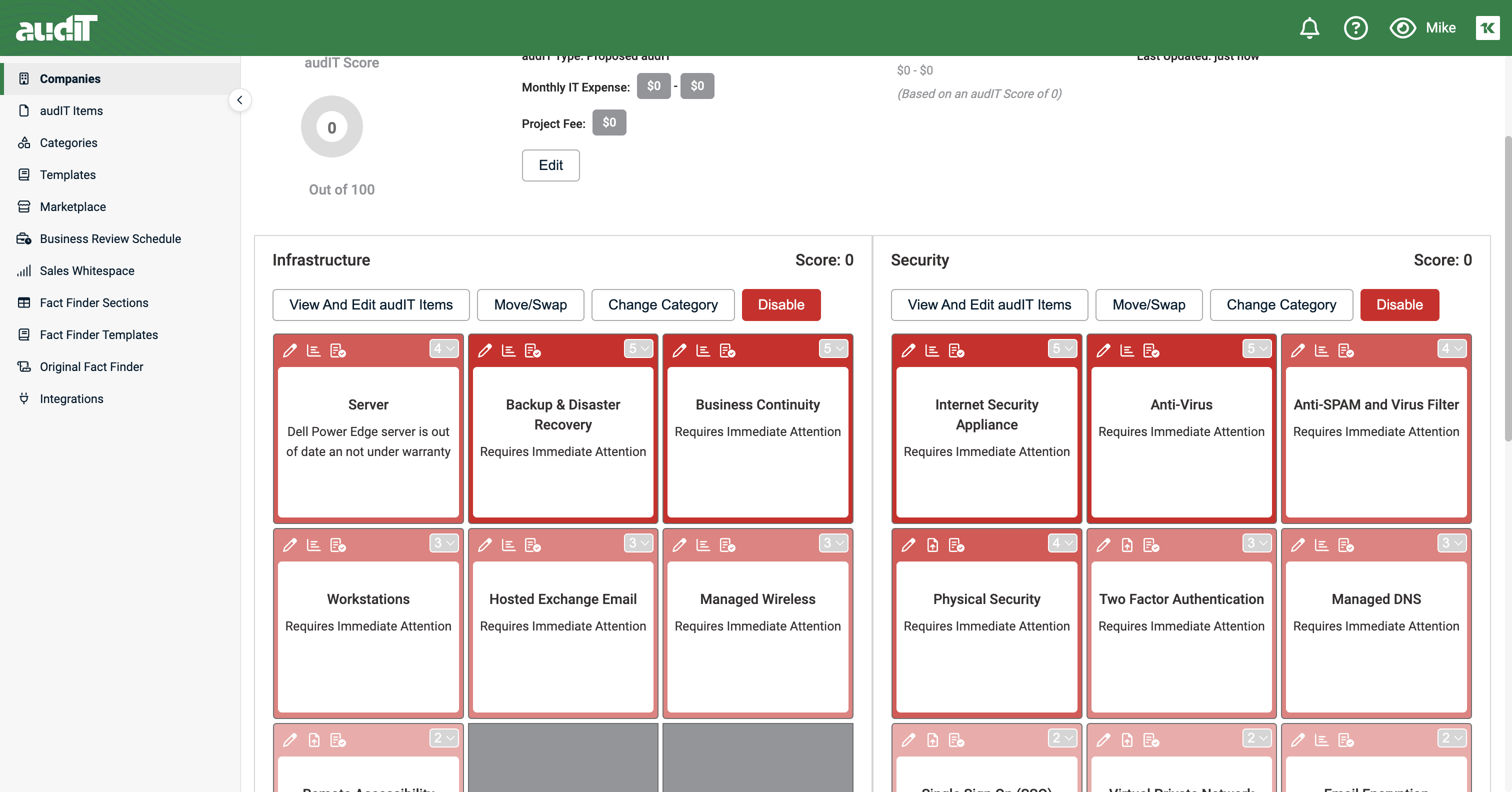Open the notifications bell
The width and height of the screenshot is (1512, 792).
click(1309, 27)
